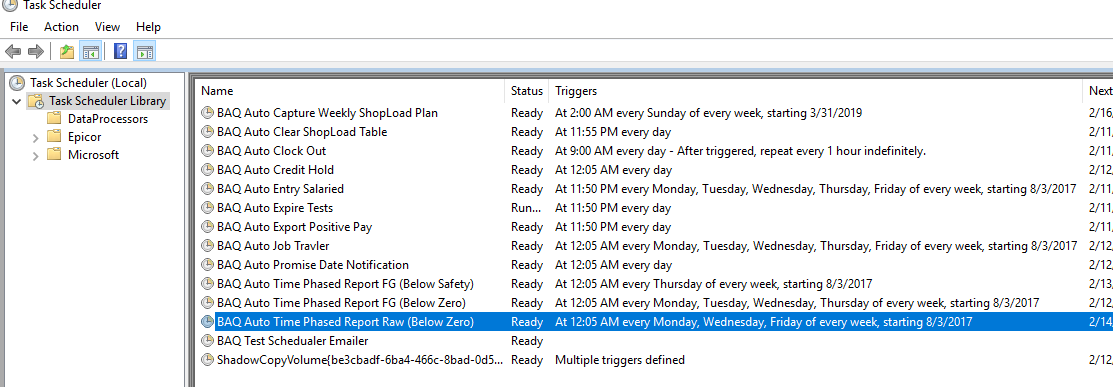Select the BAQ Auto Job Travler task

pos(273,246)
